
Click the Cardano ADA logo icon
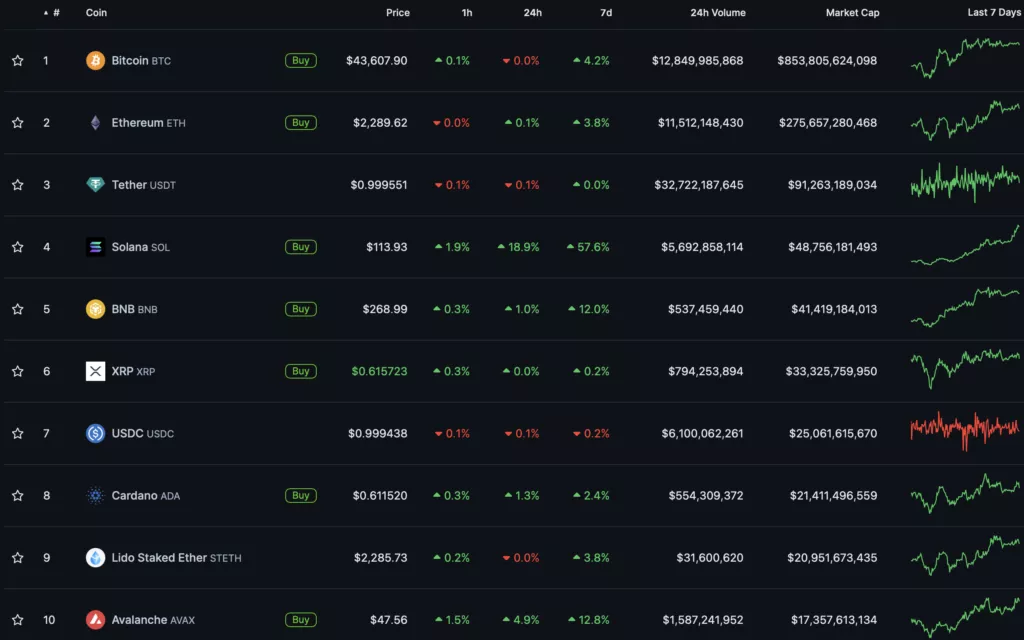pyautogui.click(x=95, y=495)
